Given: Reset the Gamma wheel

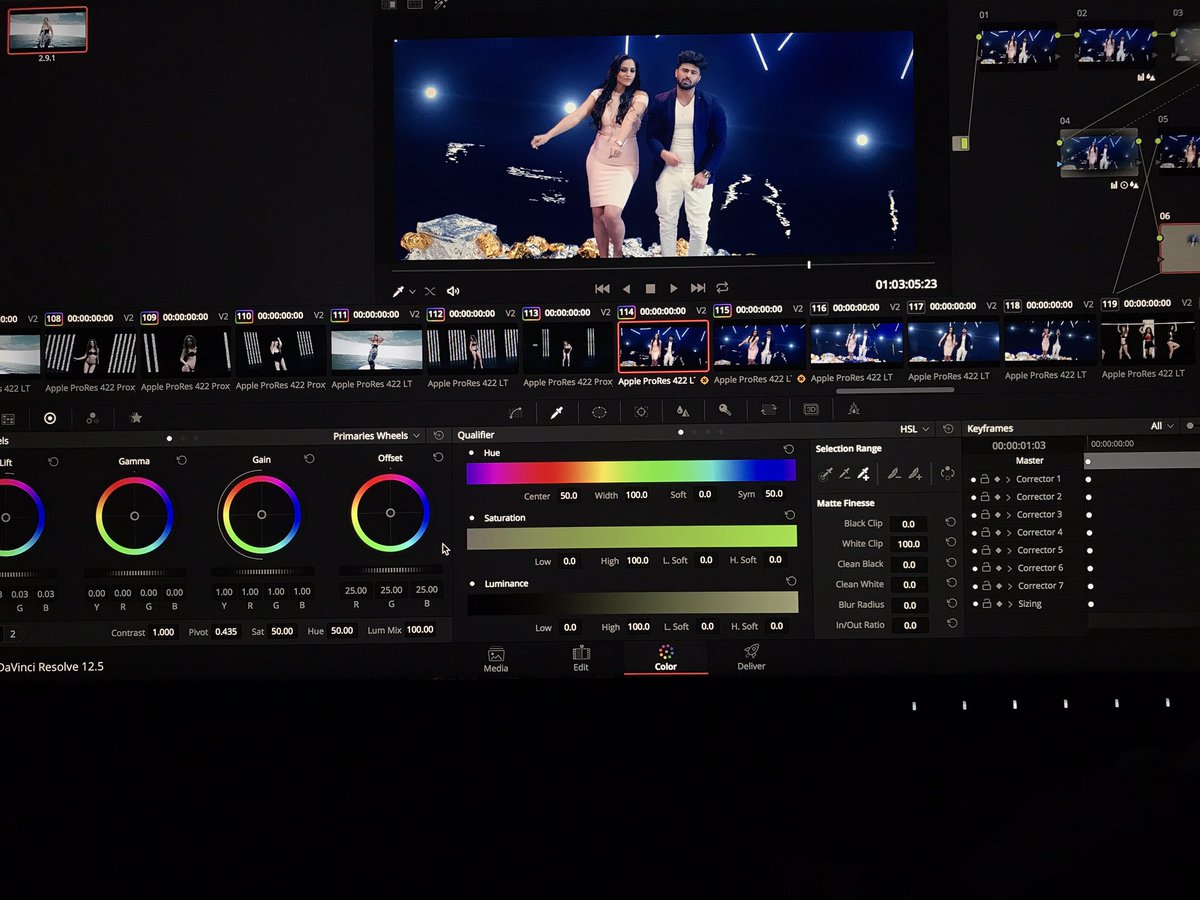Looking at the screenshot, I should 182,460.
